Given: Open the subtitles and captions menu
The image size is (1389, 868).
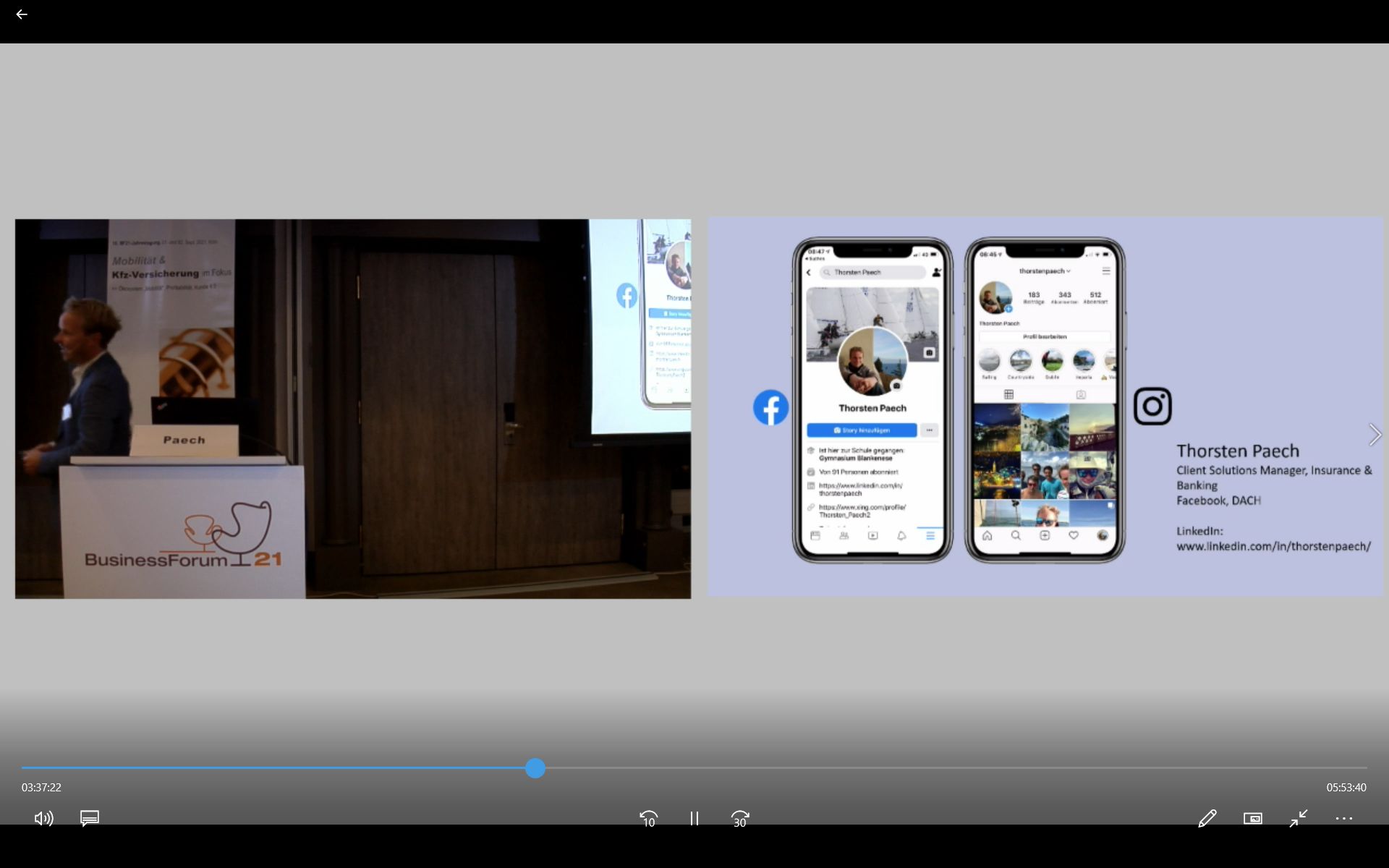Looking at the screenshot, I should coord(90,818).
